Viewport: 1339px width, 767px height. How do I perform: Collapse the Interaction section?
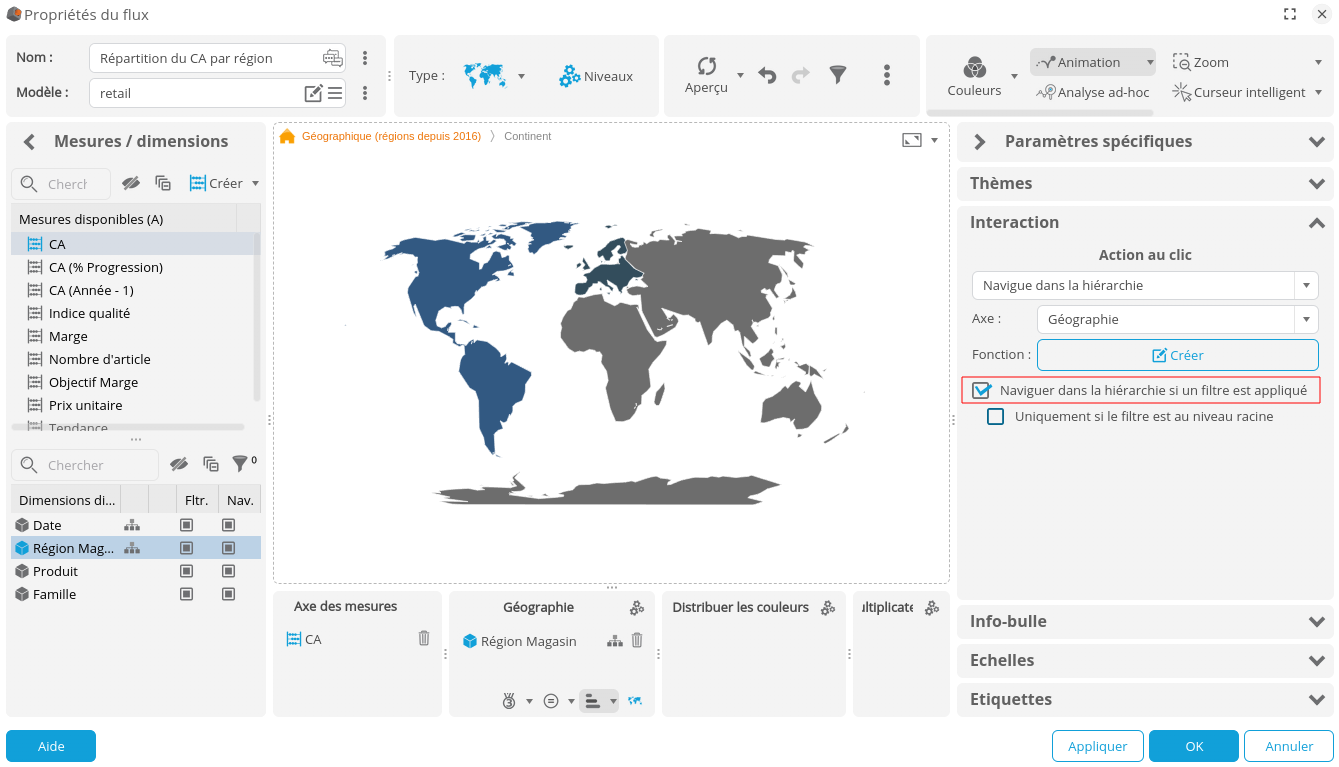coord(1316,223)
